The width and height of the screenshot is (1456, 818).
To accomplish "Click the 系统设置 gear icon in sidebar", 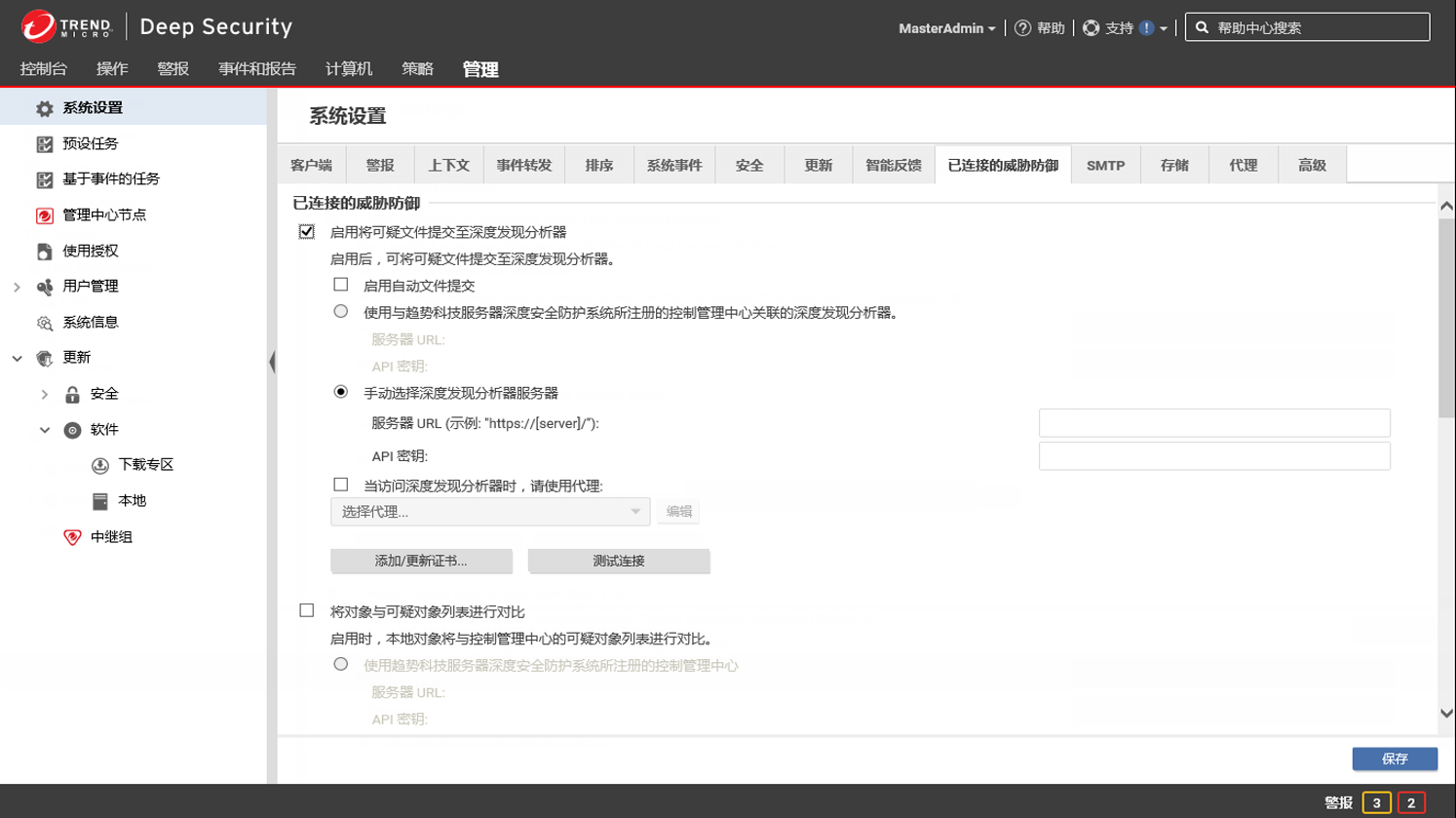I will (x=44, y=108).
